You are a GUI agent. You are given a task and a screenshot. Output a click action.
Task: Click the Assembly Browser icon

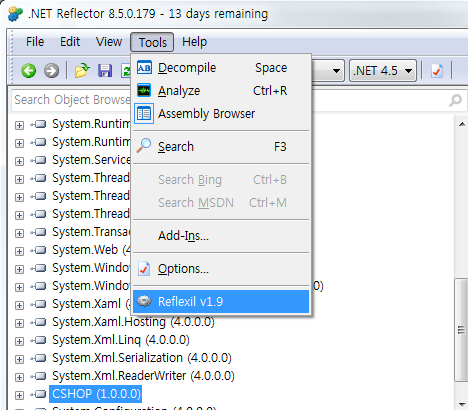click(x=144, y=114)
